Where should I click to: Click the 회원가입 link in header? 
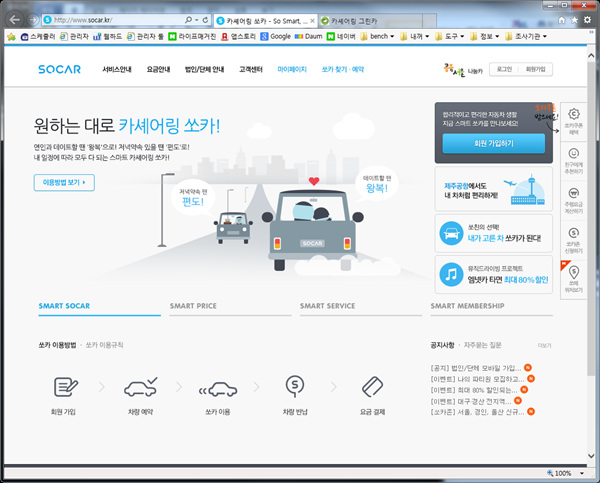535,69
